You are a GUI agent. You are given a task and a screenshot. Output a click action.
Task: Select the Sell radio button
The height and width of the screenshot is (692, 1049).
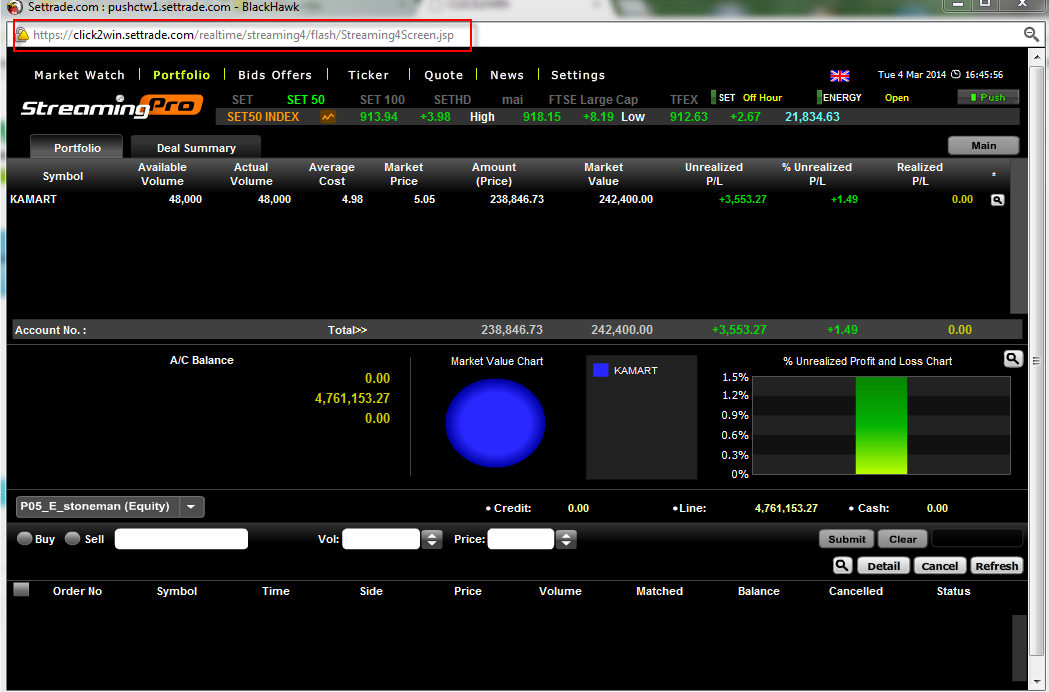(72, 539)
